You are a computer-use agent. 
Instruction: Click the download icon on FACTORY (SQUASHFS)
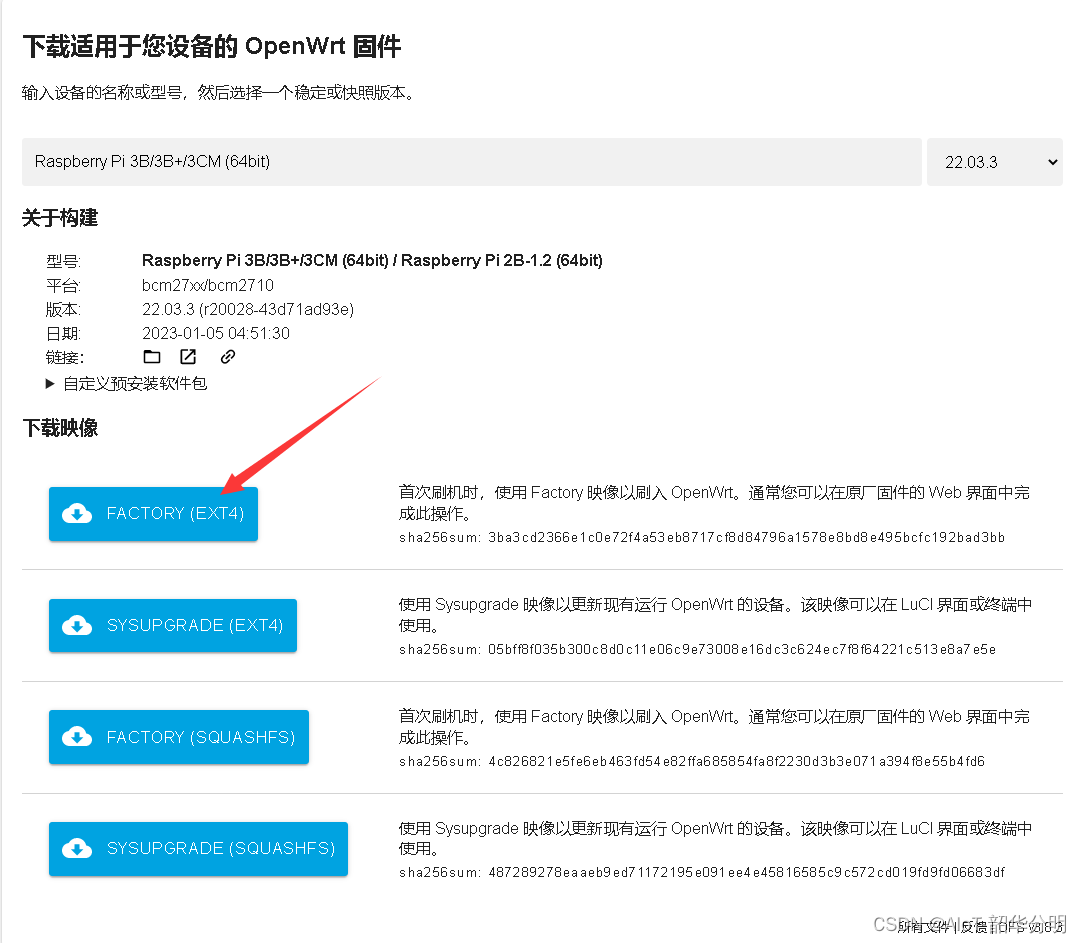click(78, 736)
